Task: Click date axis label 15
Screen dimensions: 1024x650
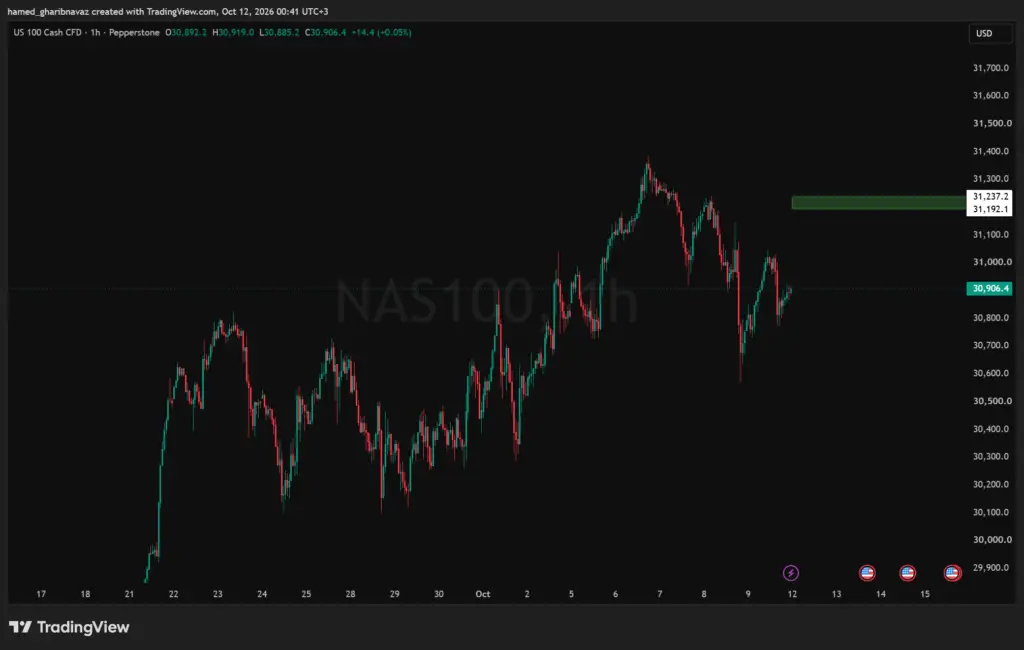Action: click(925, 594)
